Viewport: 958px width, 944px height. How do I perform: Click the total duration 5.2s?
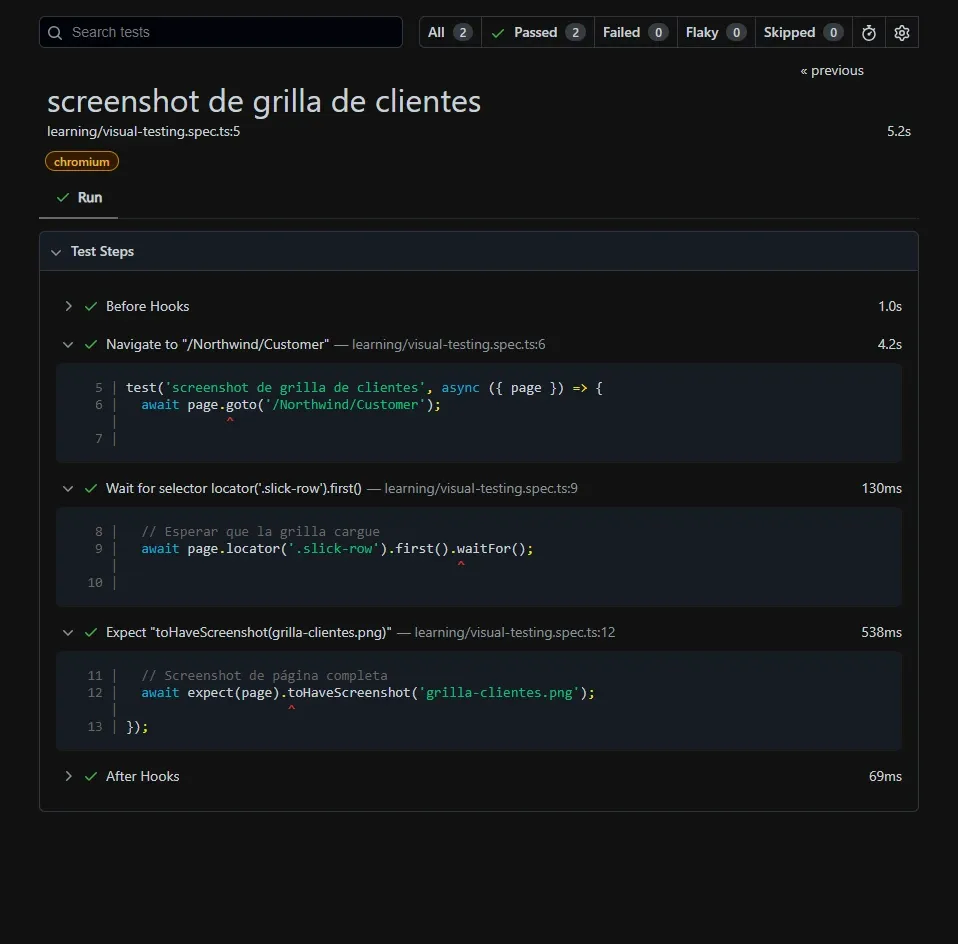pyautogui.click(x=899, y=131)
